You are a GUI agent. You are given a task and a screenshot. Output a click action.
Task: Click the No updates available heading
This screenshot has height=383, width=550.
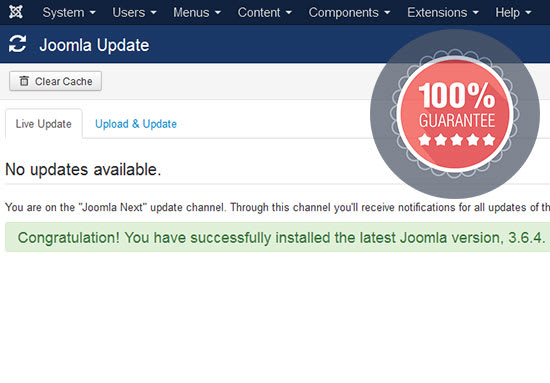point(83,169)
